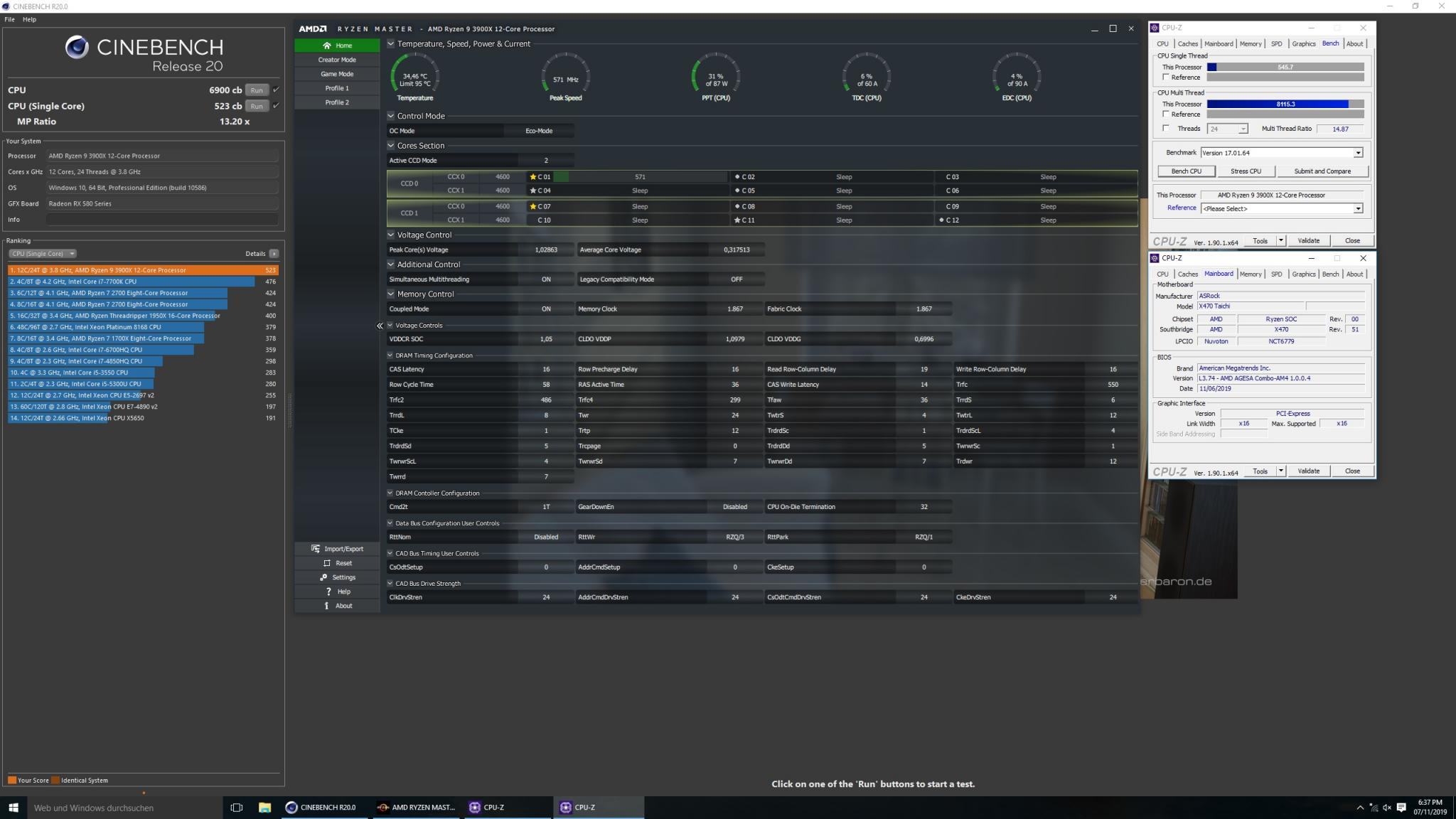The height and width of the screenshot is (819, 1456).
Task: Open Tools dropdown arrow in Bench CPU-Z
Action: click(1281, 241)
